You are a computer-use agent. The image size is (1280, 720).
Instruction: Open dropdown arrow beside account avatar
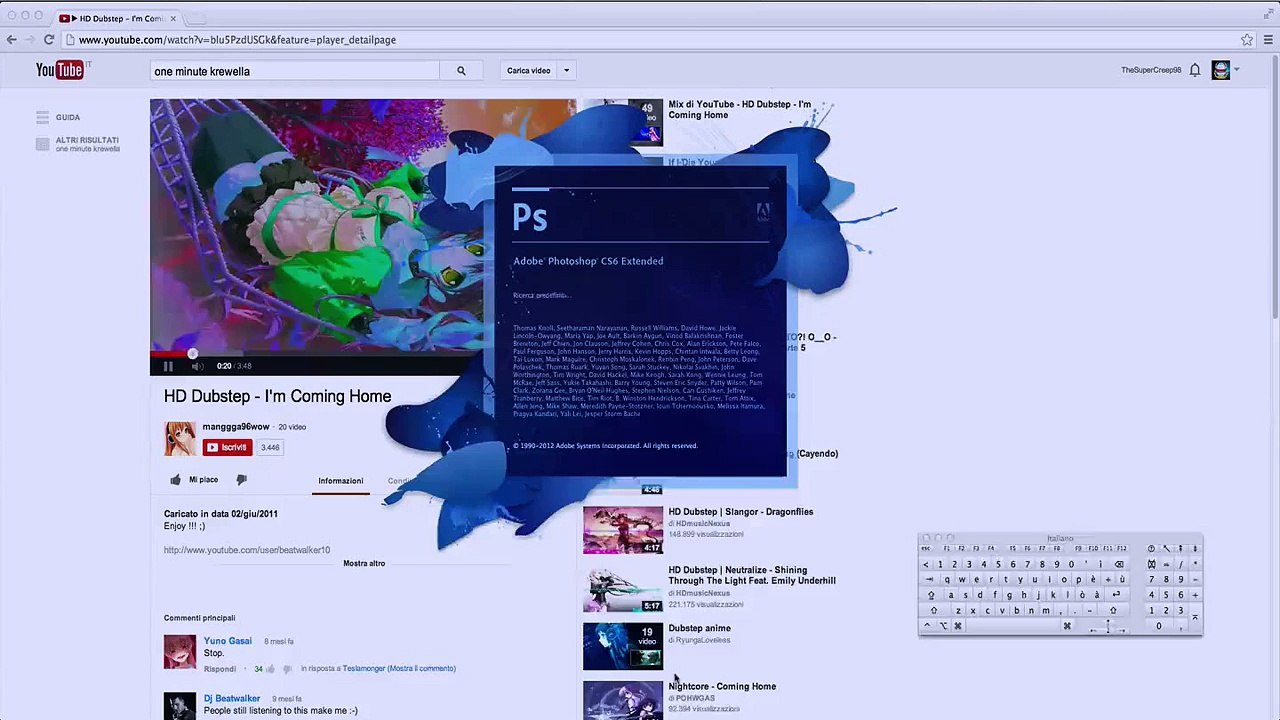[x=1237, y=70]
